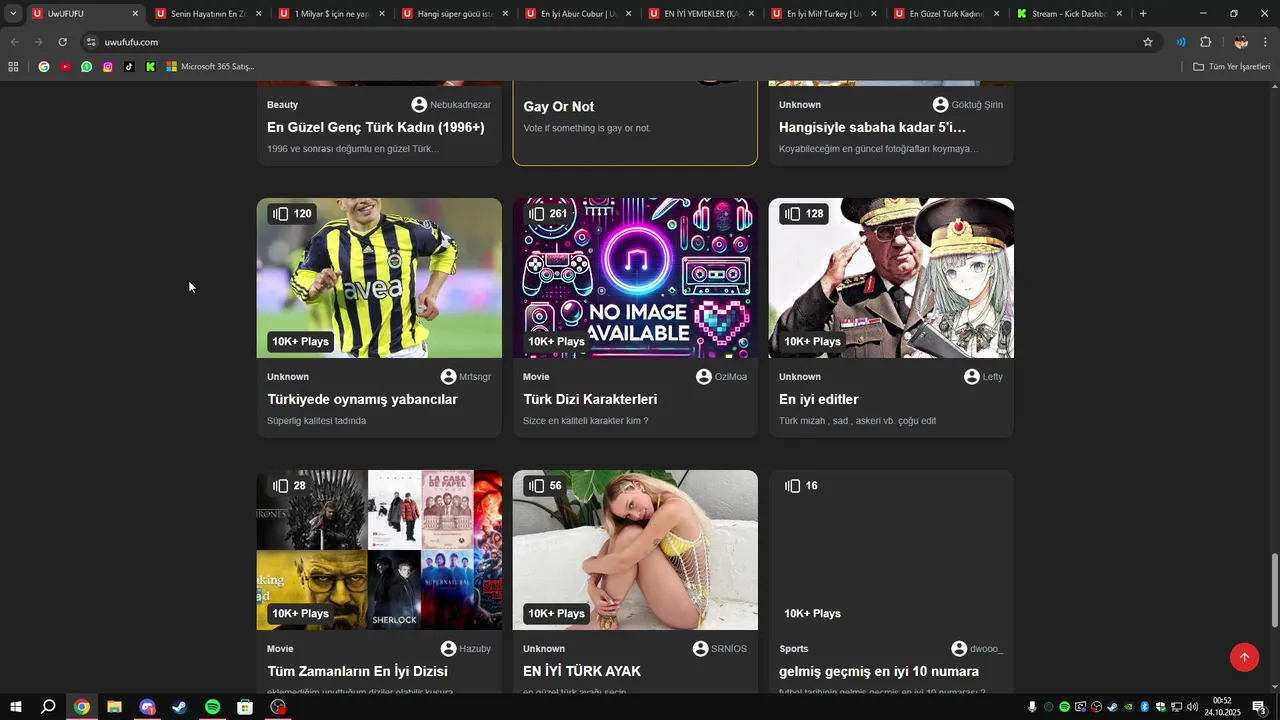Open the Chrome extensions puzzle icon
1280x720 pixels.
click(x=1205, y=42)
